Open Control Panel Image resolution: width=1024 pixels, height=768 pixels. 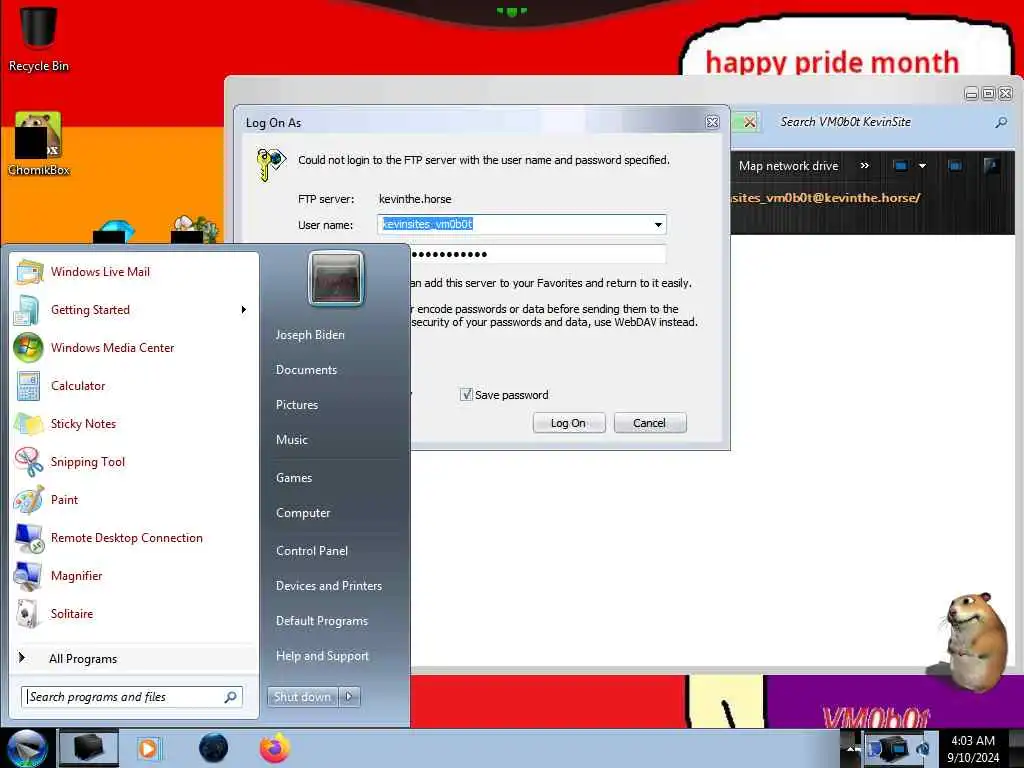coord(312,551)
